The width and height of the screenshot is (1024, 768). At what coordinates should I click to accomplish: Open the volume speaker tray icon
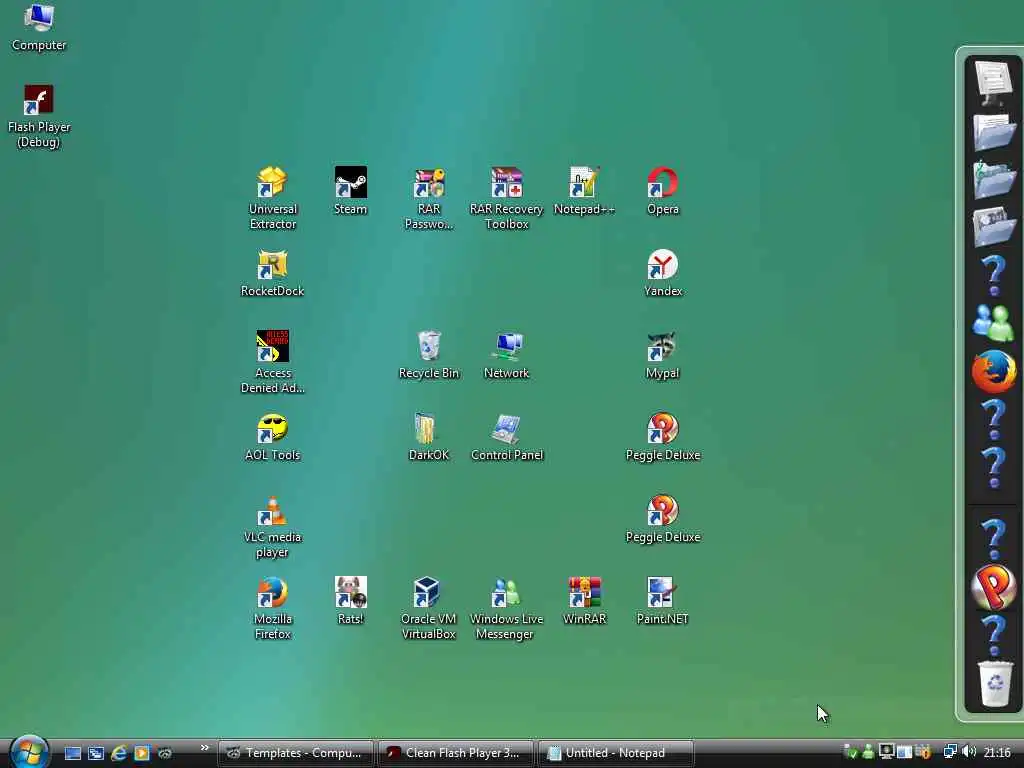(969, 752)
